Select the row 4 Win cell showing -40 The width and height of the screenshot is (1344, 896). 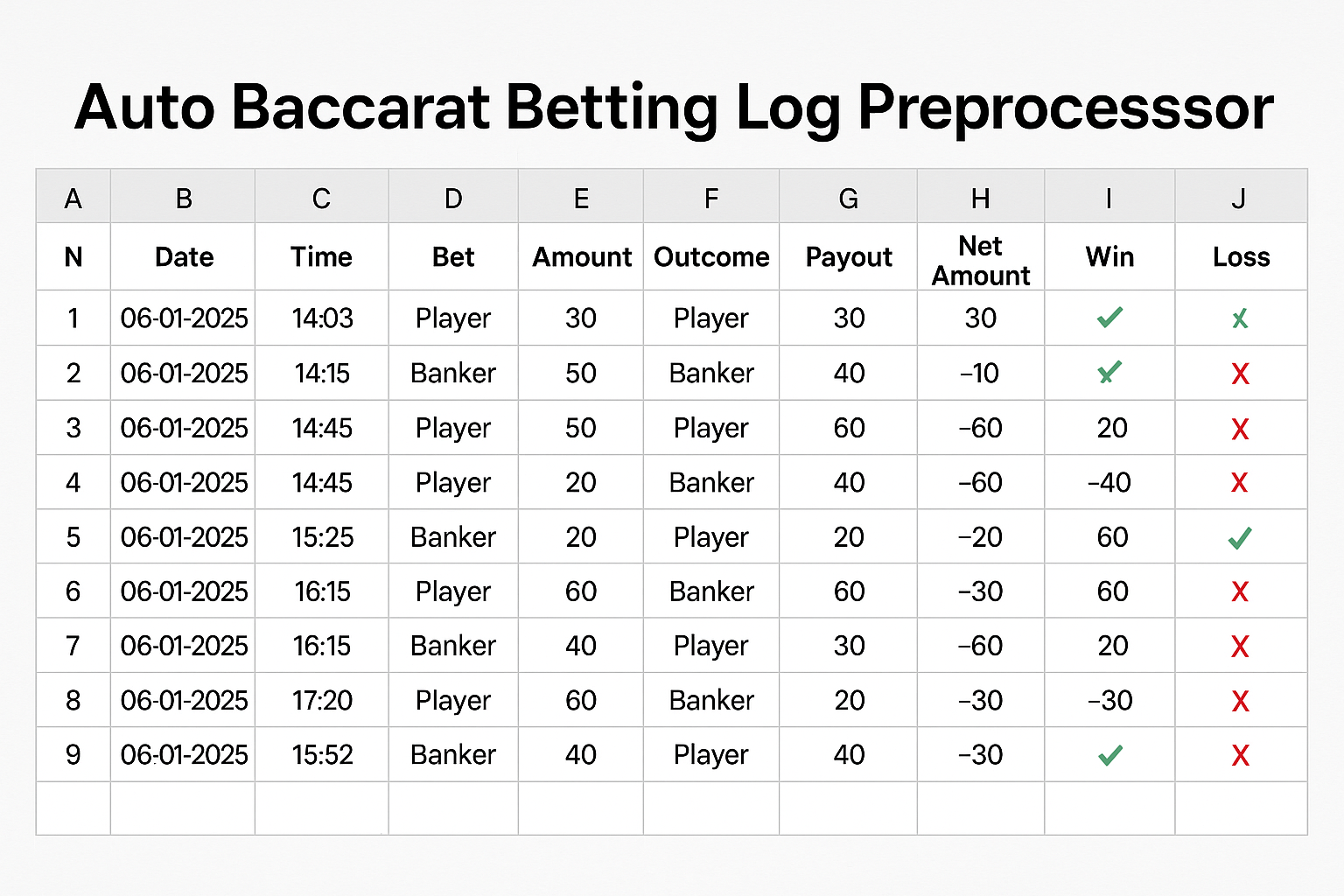(1109, 482)
